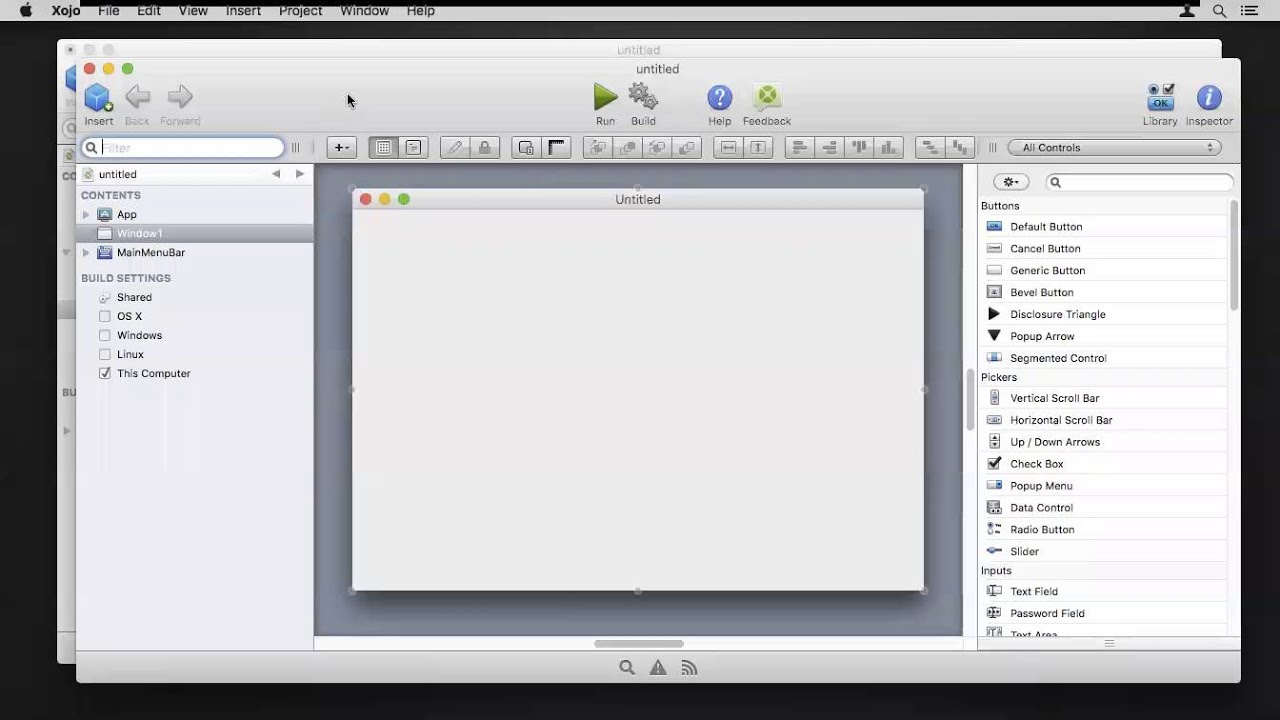The width and height of the screenshot is (1280, 720).
Task: Click the library vertical scrollbar
Action: coord(1234,255)
